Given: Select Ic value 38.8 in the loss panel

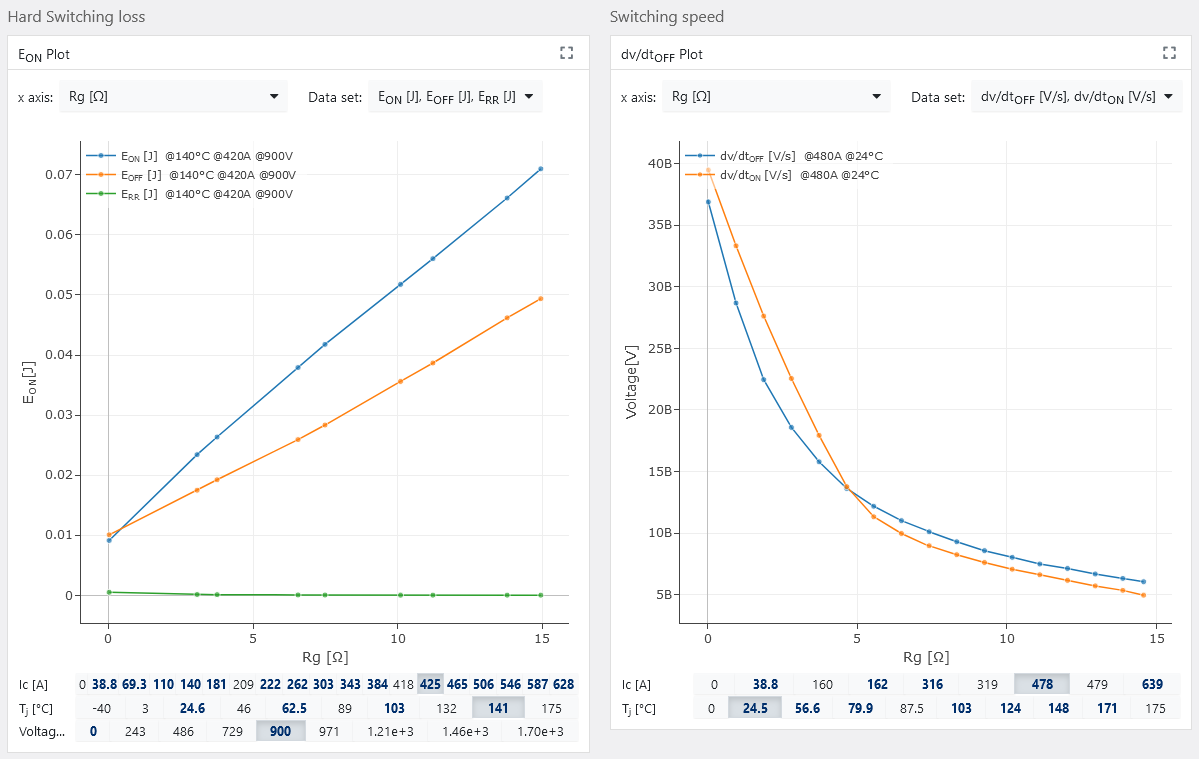Looking at the screenshot, I should (x=104, y=685).
